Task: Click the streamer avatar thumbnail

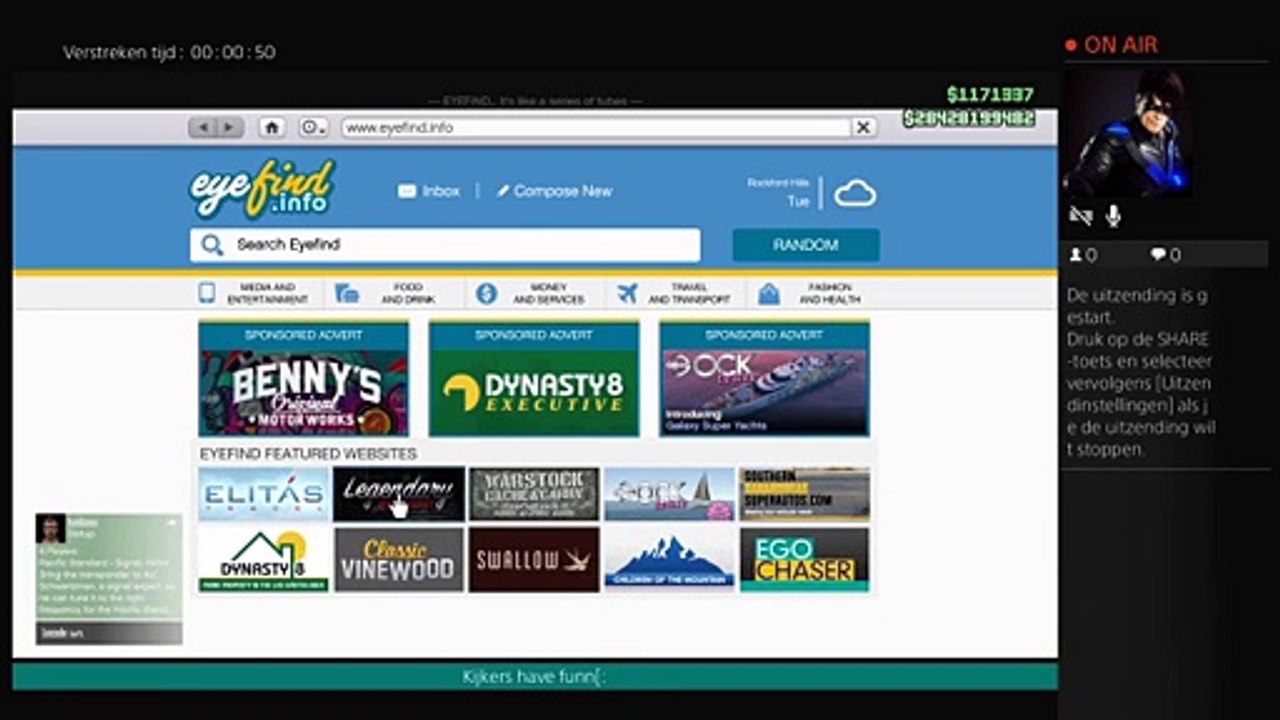Action: pos(1126,132)
